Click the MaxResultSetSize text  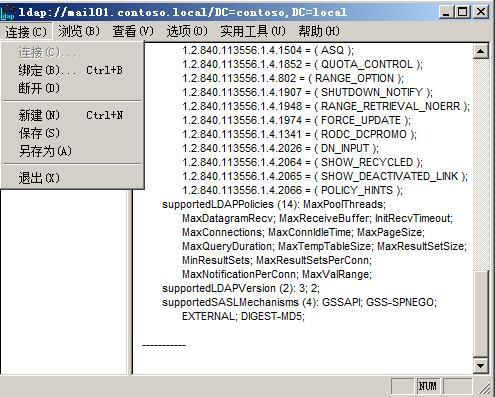coord(422,246)
